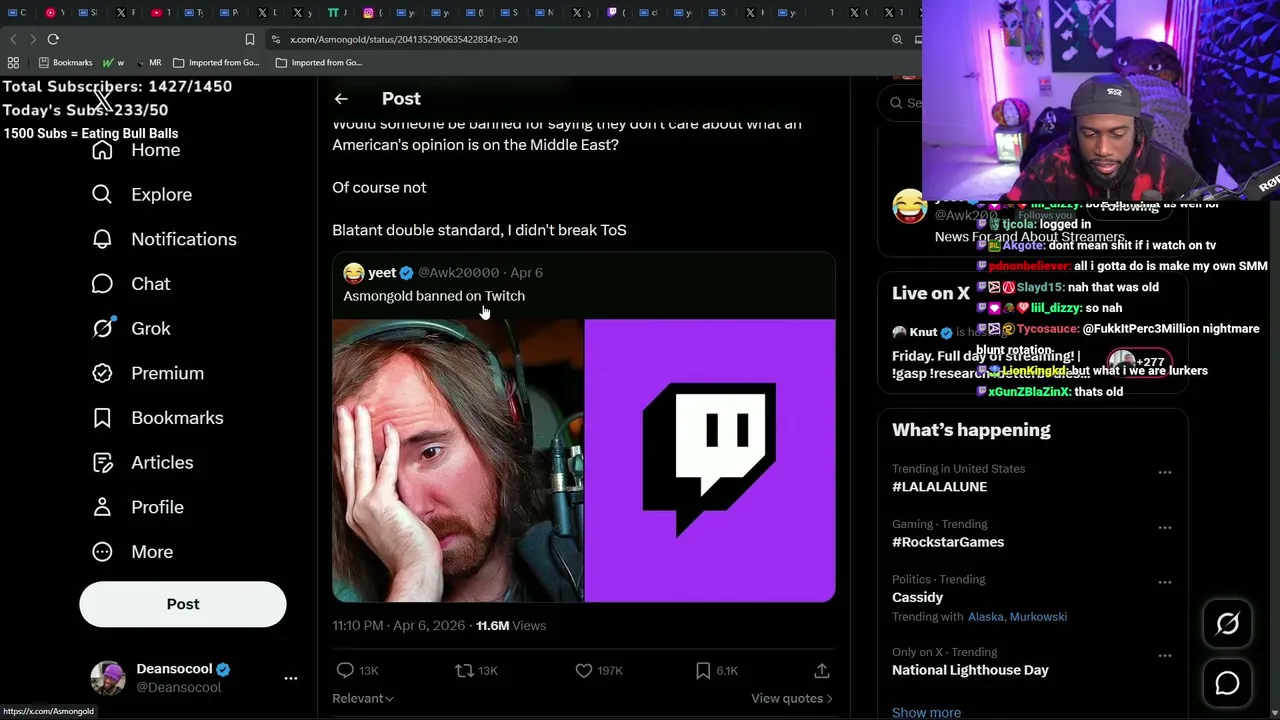
Task: Click the 11:10 PM Apr 6, 2026 timestamp
Action: 398,625
